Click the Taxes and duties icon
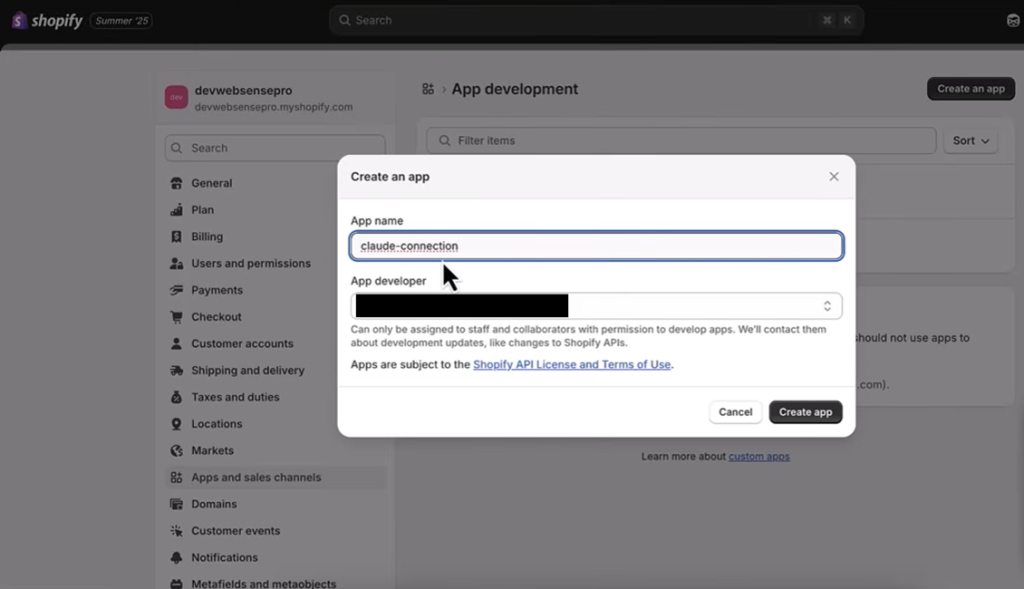 pos(176,398)
